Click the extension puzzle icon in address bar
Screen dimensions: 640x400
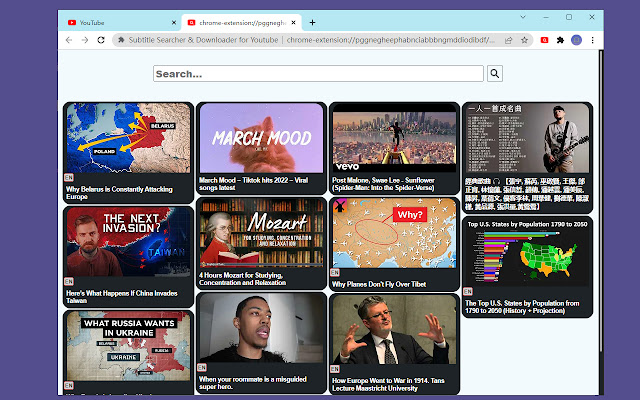point(121,40)
